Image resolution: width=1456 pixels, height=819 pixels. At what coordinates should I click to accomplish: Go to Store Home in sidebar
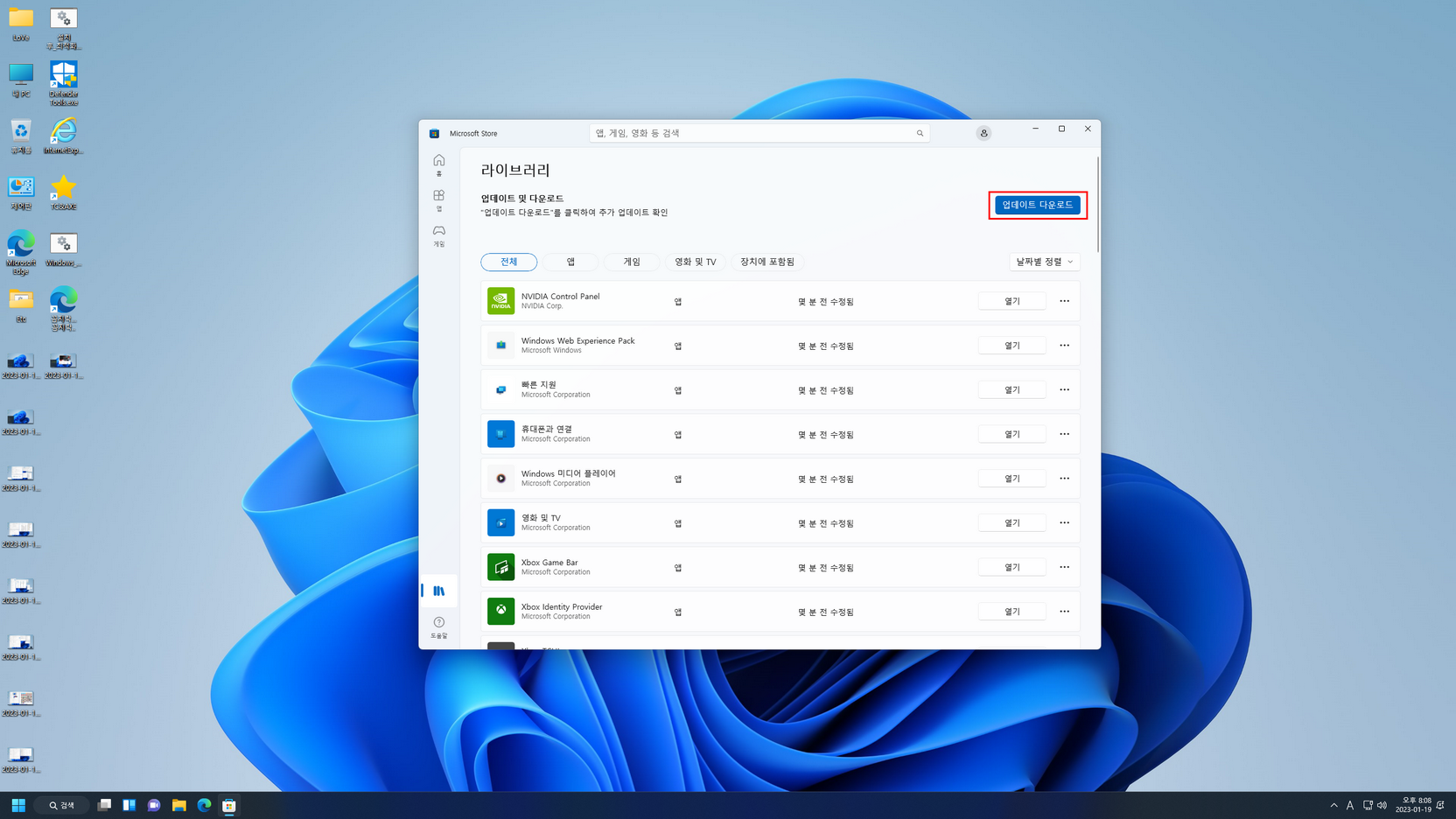[439, 164]
